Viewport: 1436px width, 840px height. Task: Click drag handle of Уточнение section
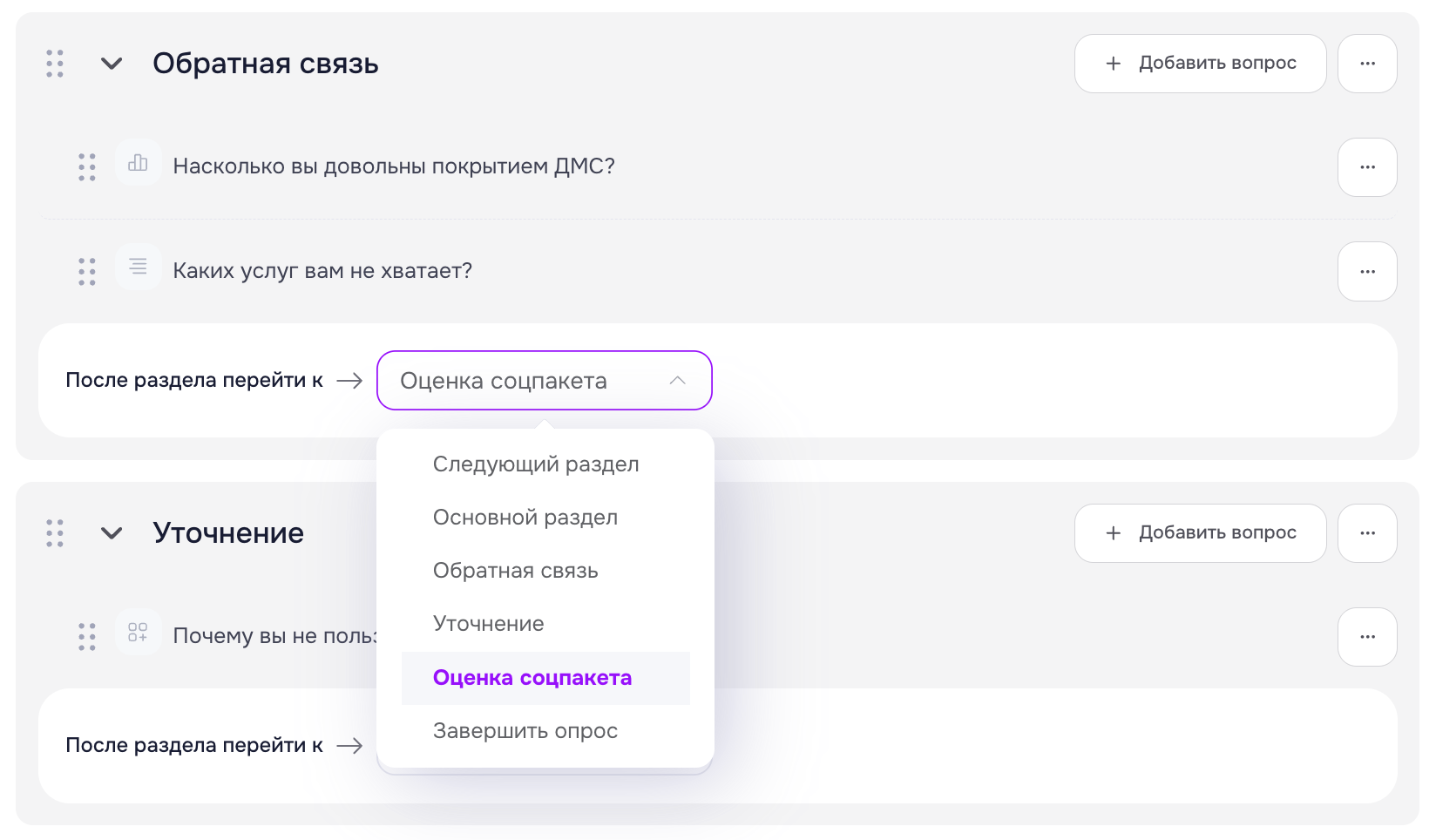[55, 533]
